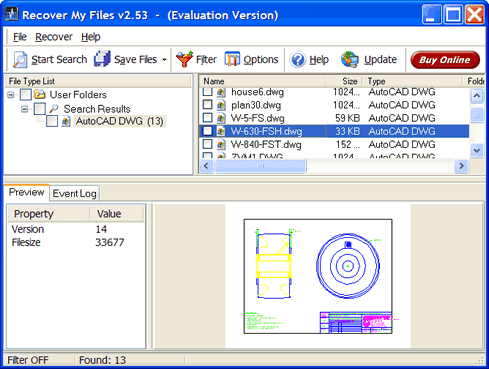Image resolution: width=489 pixels, height=369 pixels.
Task: Sort by the Size column header
Action: click(x=345, y=81)
